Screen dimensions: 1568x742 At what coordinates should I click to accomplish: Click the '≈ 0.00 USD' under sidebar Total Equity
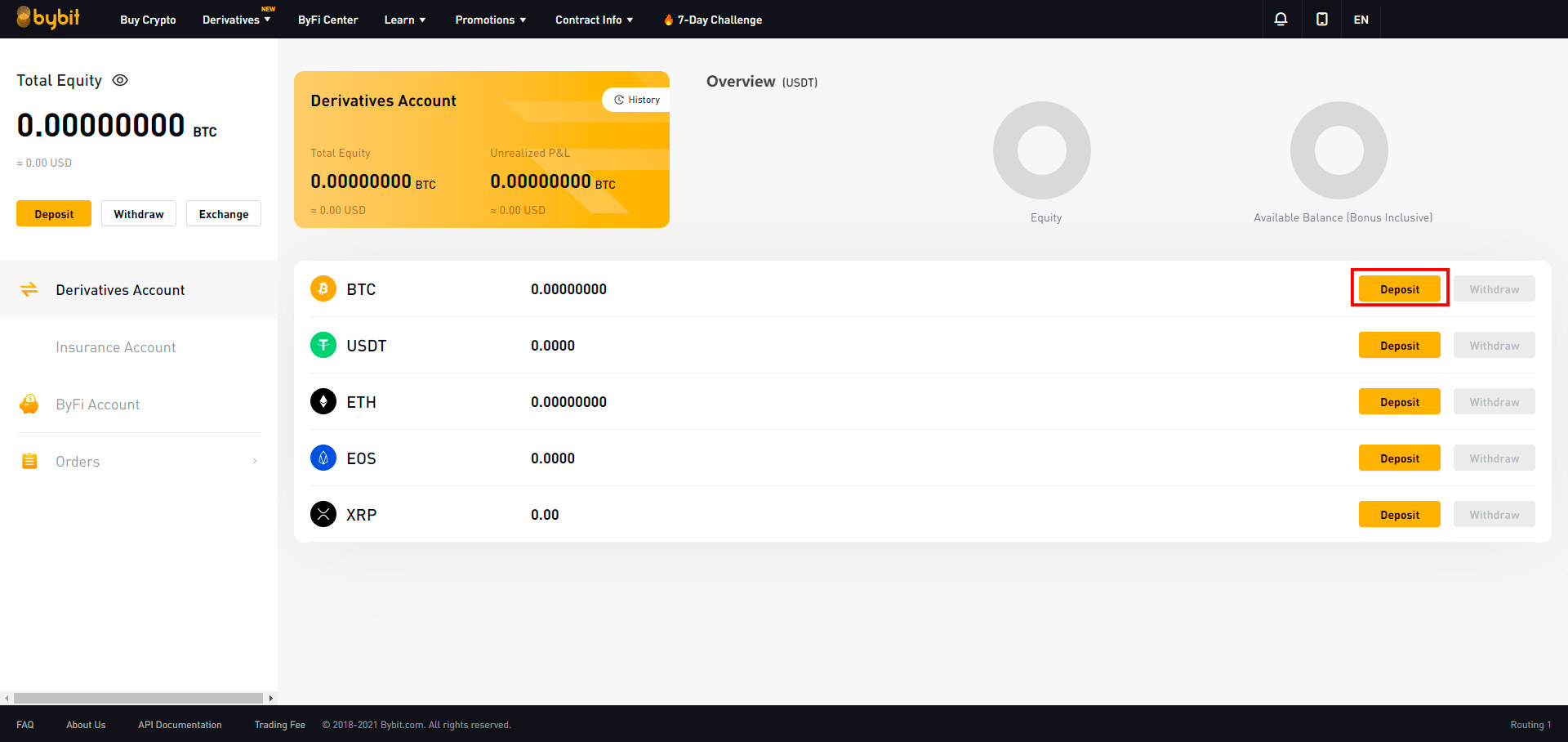[44, 163]
